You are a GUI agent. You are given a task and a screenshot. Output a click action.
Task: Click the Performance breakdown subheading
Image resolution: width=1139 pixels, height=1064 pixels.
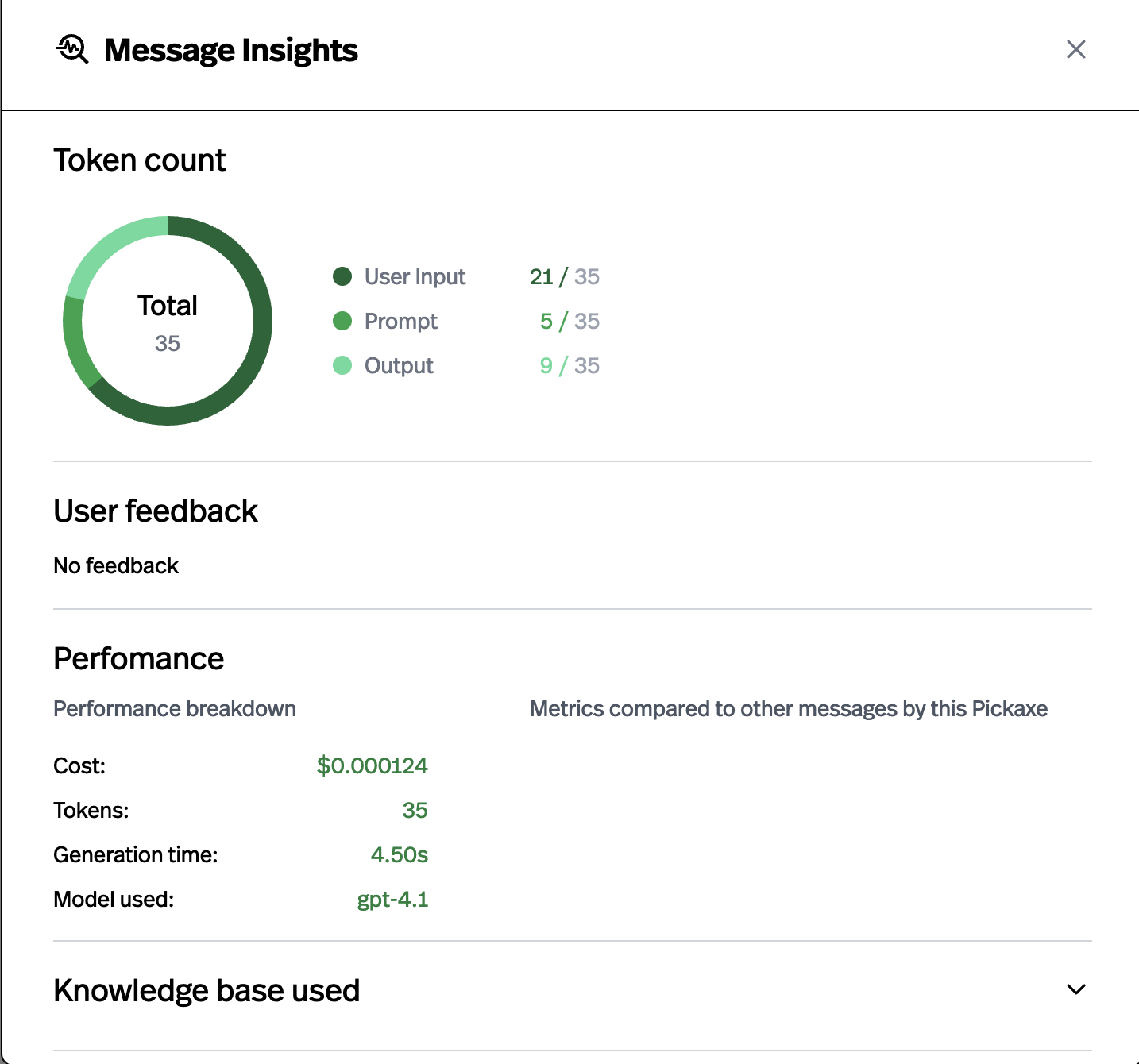(175, 708)
